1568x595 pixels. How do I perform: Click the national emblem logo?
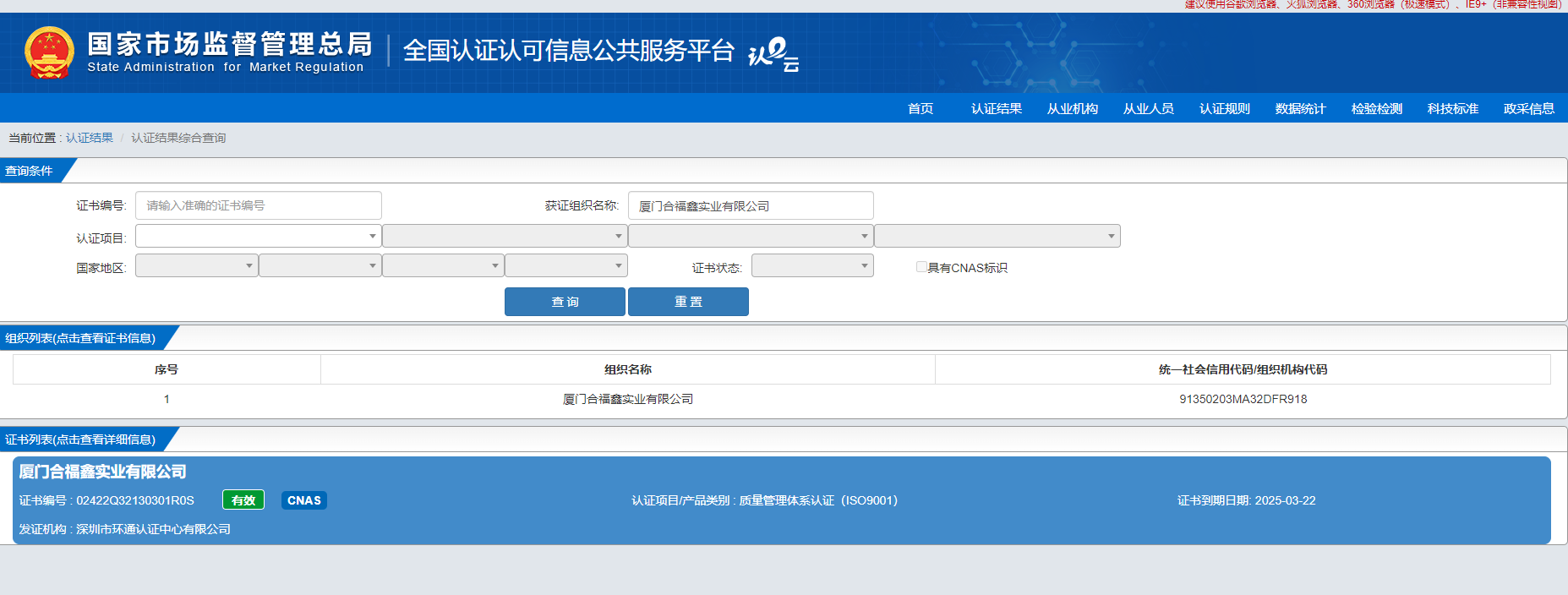[49, 52]
